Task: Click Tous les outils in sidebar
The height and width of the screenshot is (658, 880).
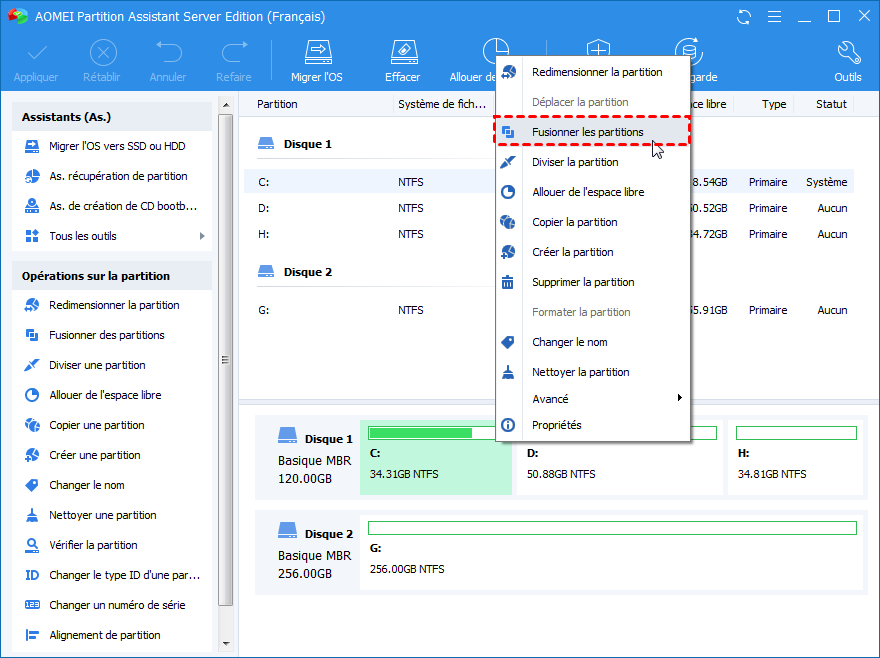Action: (x=82, y=236)
